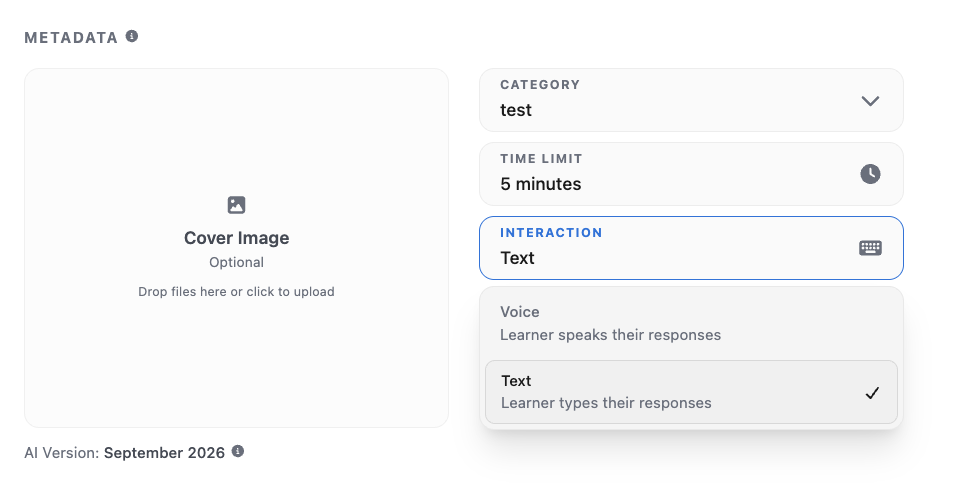Collapse the Interaction dropdown
Viewport: 978px width, 490px height.
click(x=691, y=248)
